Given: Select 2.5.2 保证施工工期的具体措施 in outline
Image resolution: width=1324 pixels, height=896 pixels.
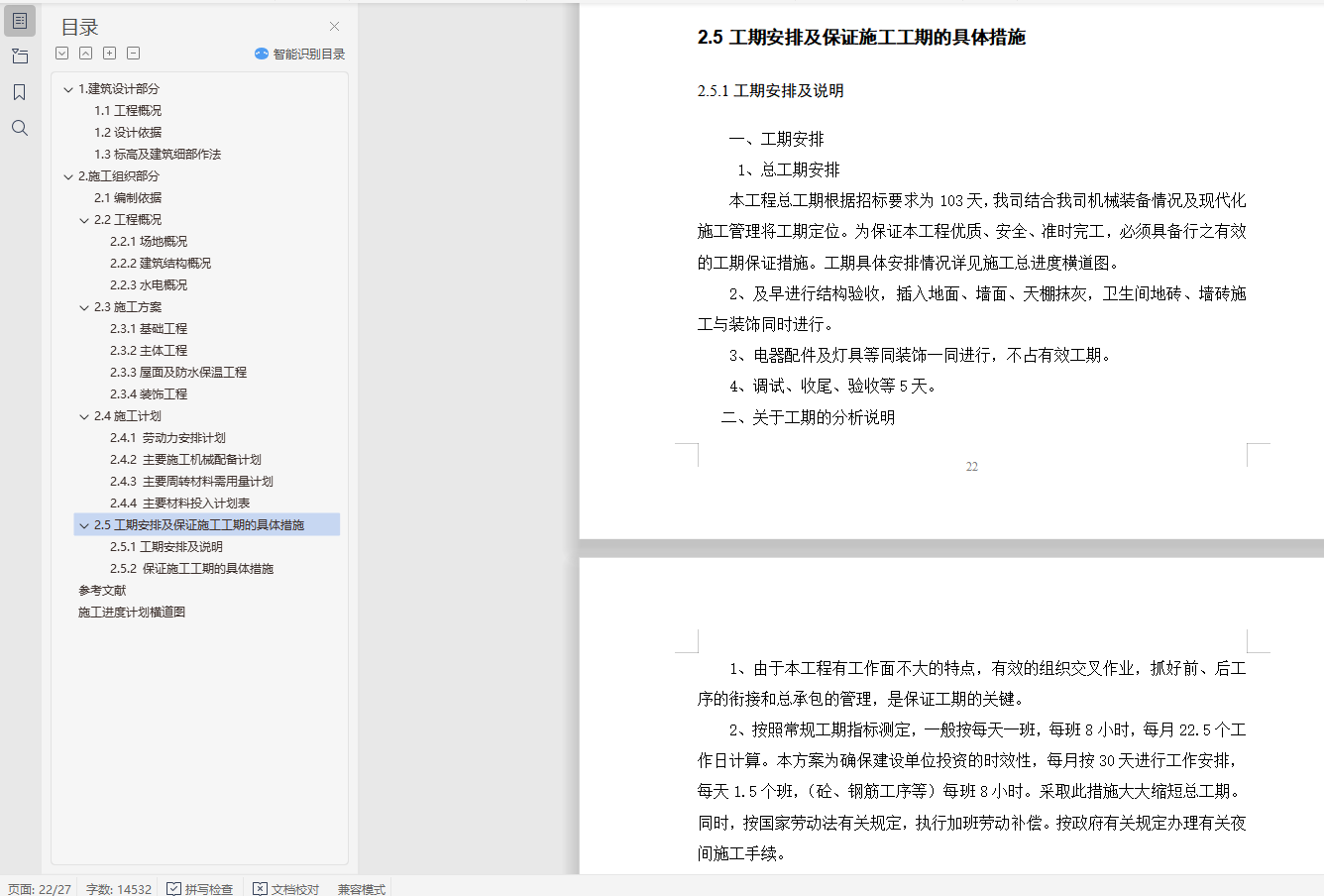Looking at the screenshot, I should pos(191,569).
